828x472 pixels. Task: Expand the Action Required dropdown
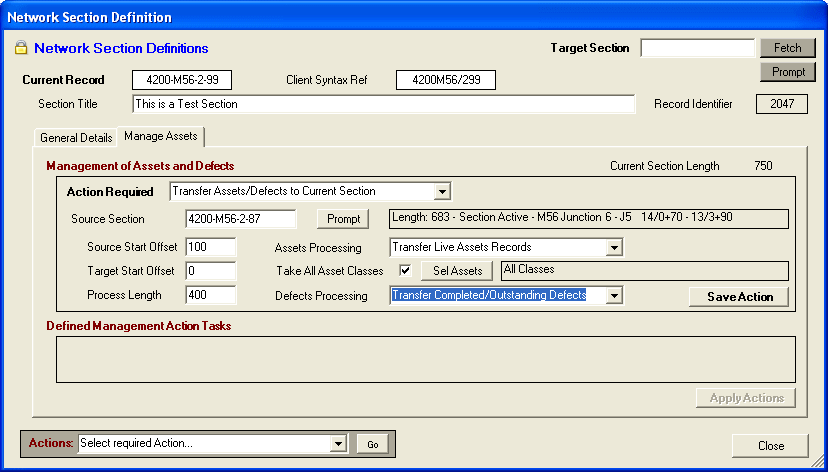(443, 192)
